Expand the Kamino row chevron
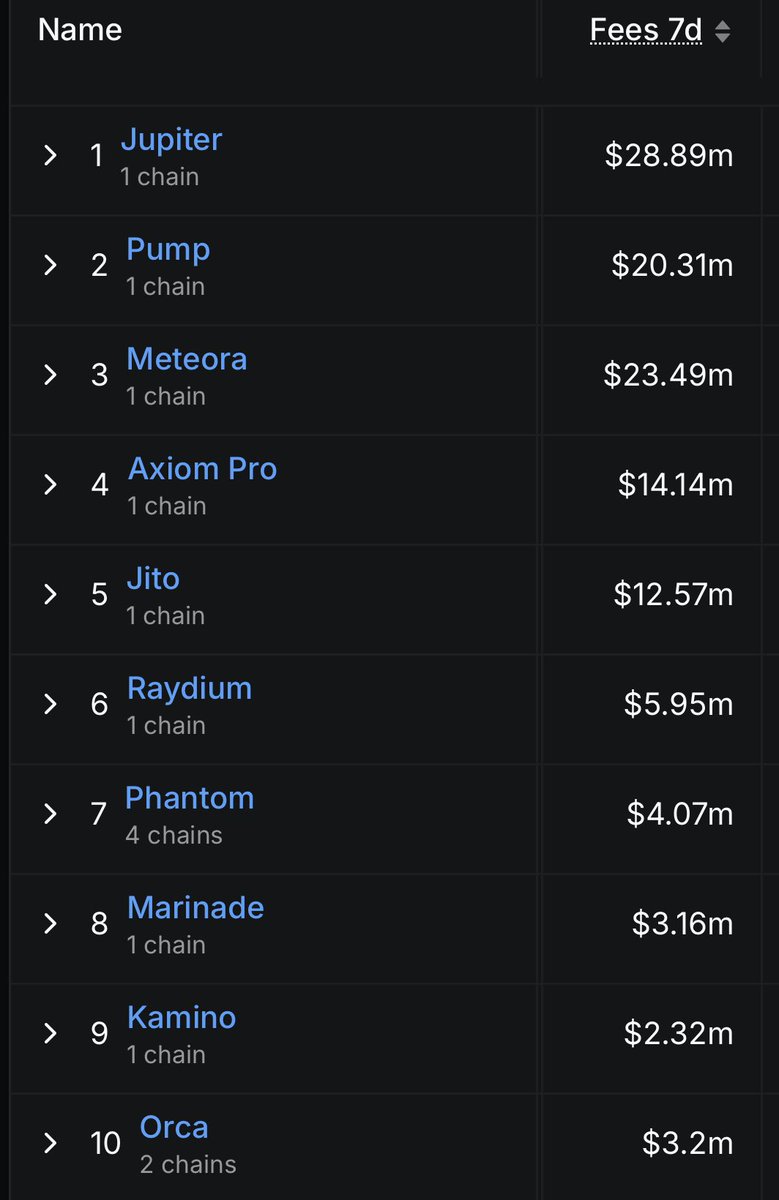This screenshot has height=1200, width=779. tap(50, 1033)
